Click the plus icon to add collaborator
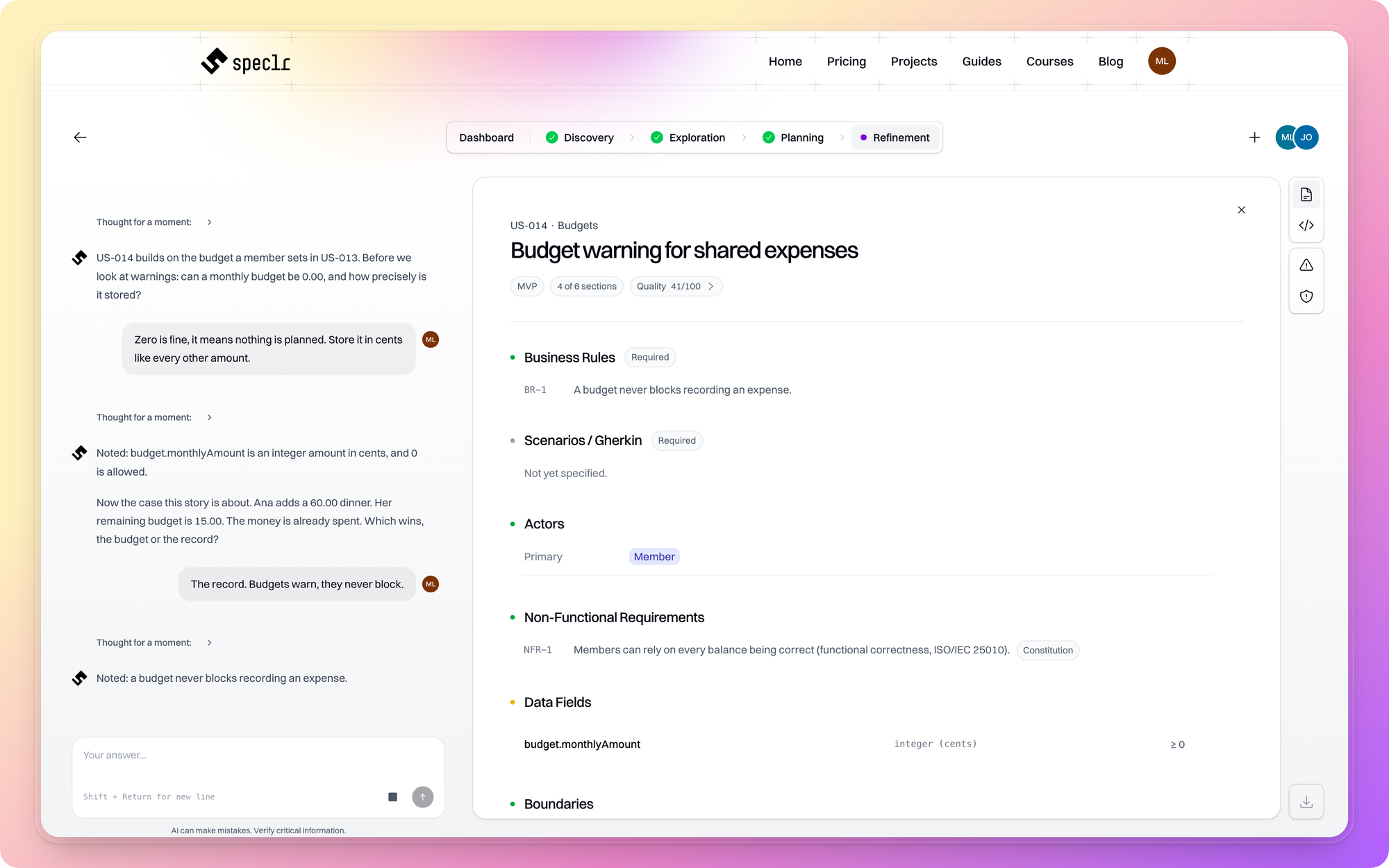 [x=1254, y=137]
